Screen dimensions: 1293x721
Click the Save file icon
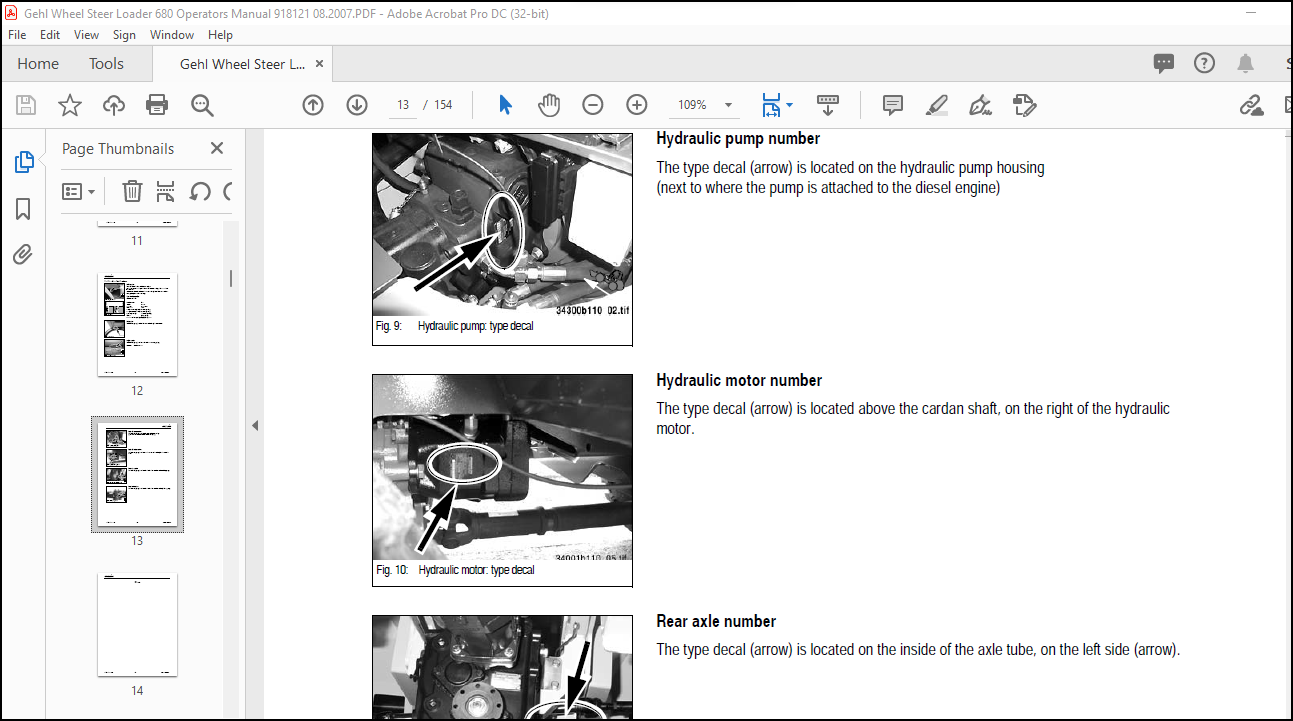(x=26, y=105)
